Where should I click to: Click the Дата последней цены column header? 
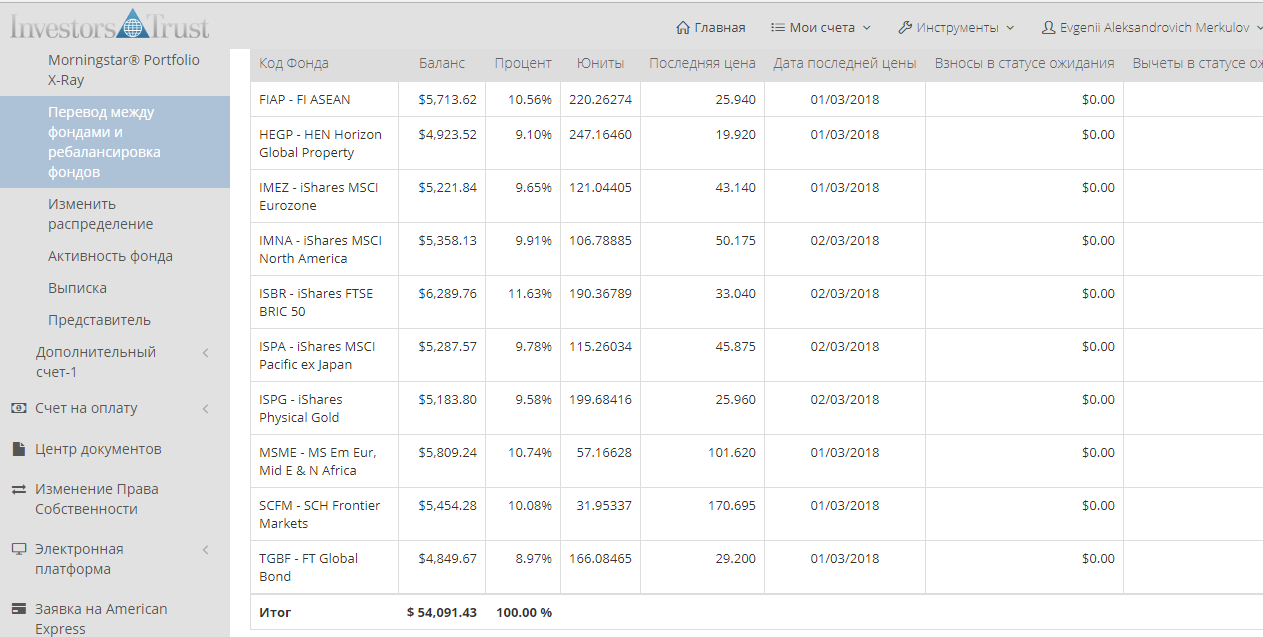(x=845, y=63)
